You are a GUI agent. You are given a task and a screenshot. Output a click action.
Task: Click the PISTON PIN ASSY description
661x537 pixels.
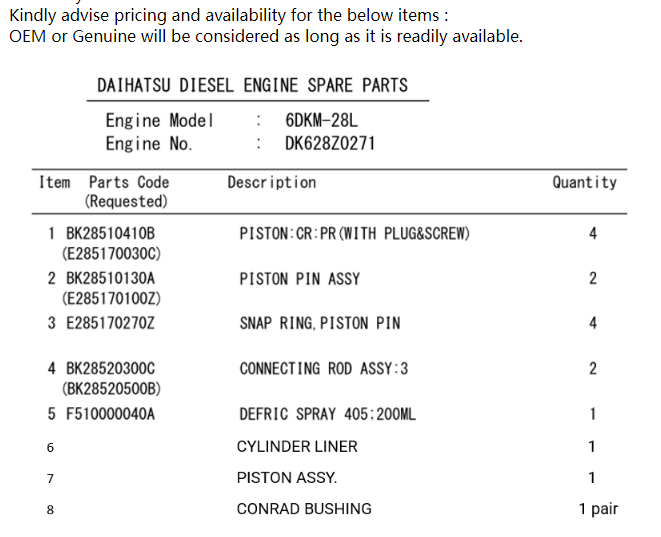(x=299, y=279)
